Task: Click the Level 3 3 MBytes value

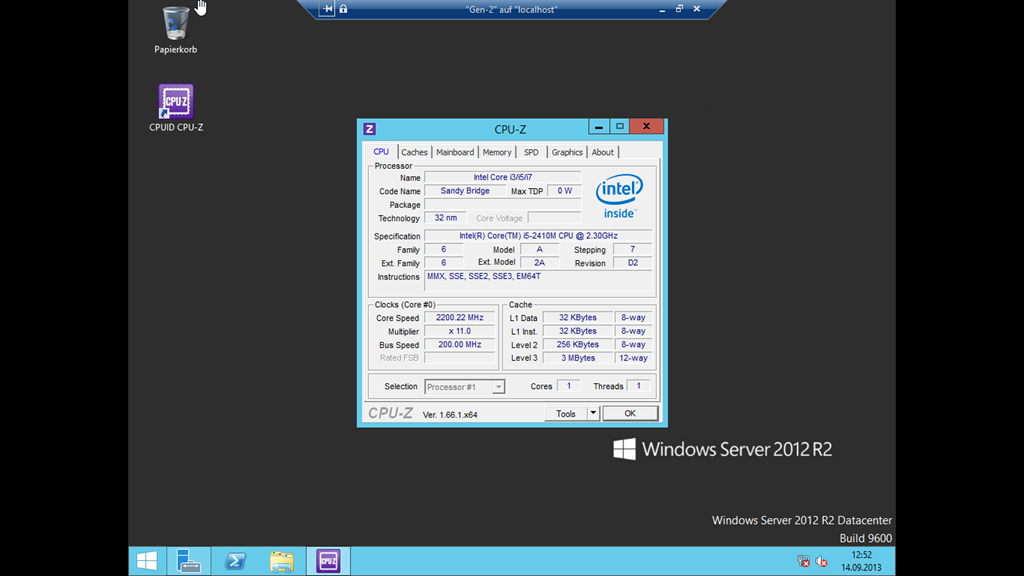Action: (577, 358)
